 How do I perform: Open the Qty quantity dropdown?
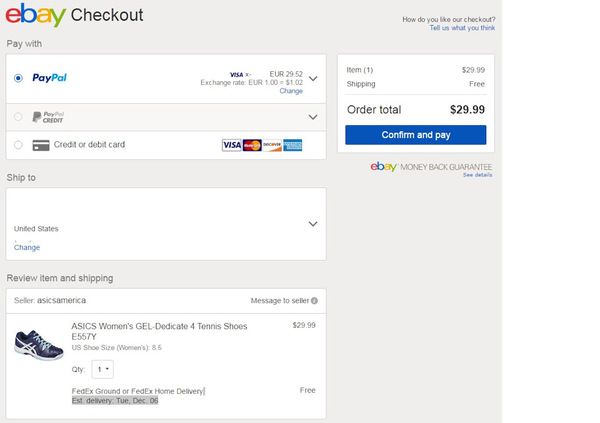tap(103, 369)
